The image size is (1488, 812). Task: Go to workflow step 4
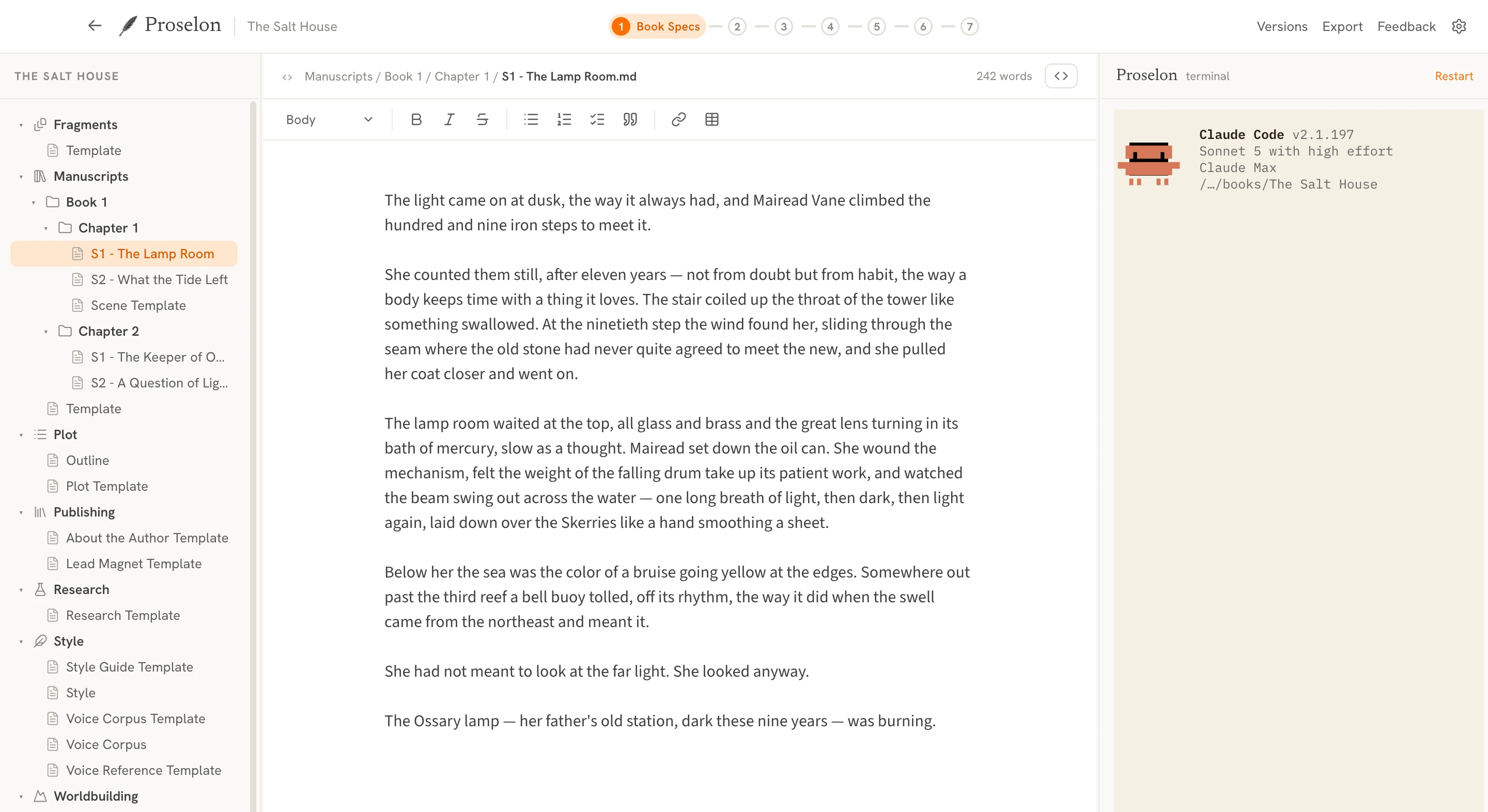click(x=830, y=26)
